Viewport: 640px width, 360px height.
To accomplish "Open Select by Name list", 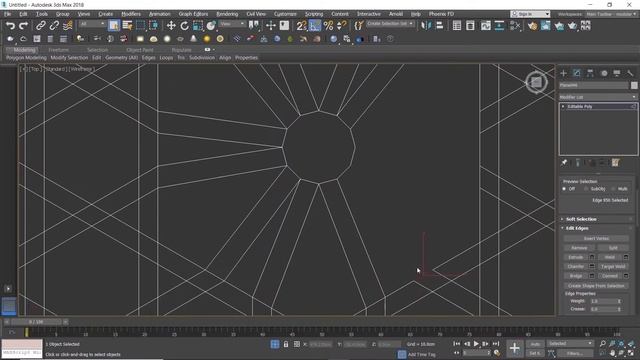I will coord(127,26).
